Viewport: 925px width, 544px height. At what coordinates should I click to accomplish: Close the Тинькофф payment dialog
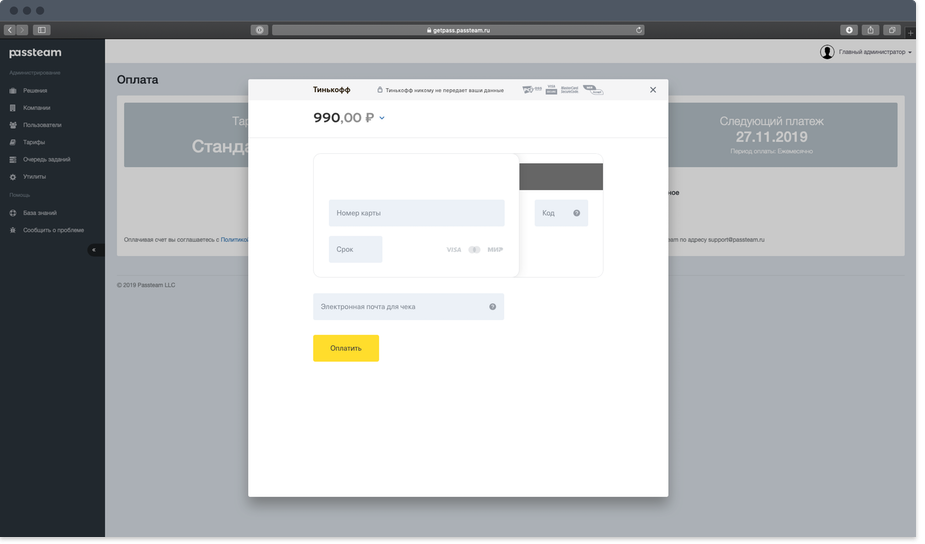653,90
